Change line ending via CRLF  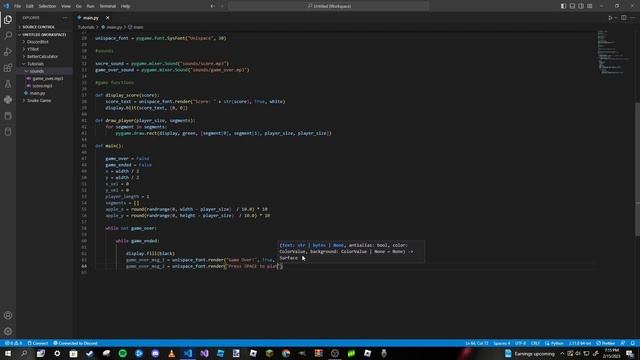(x=535, y=343)
